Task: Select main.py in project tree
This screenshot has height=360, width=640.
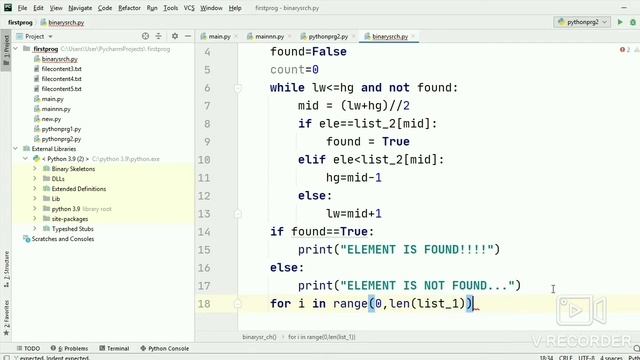Action: pos(52,99)
